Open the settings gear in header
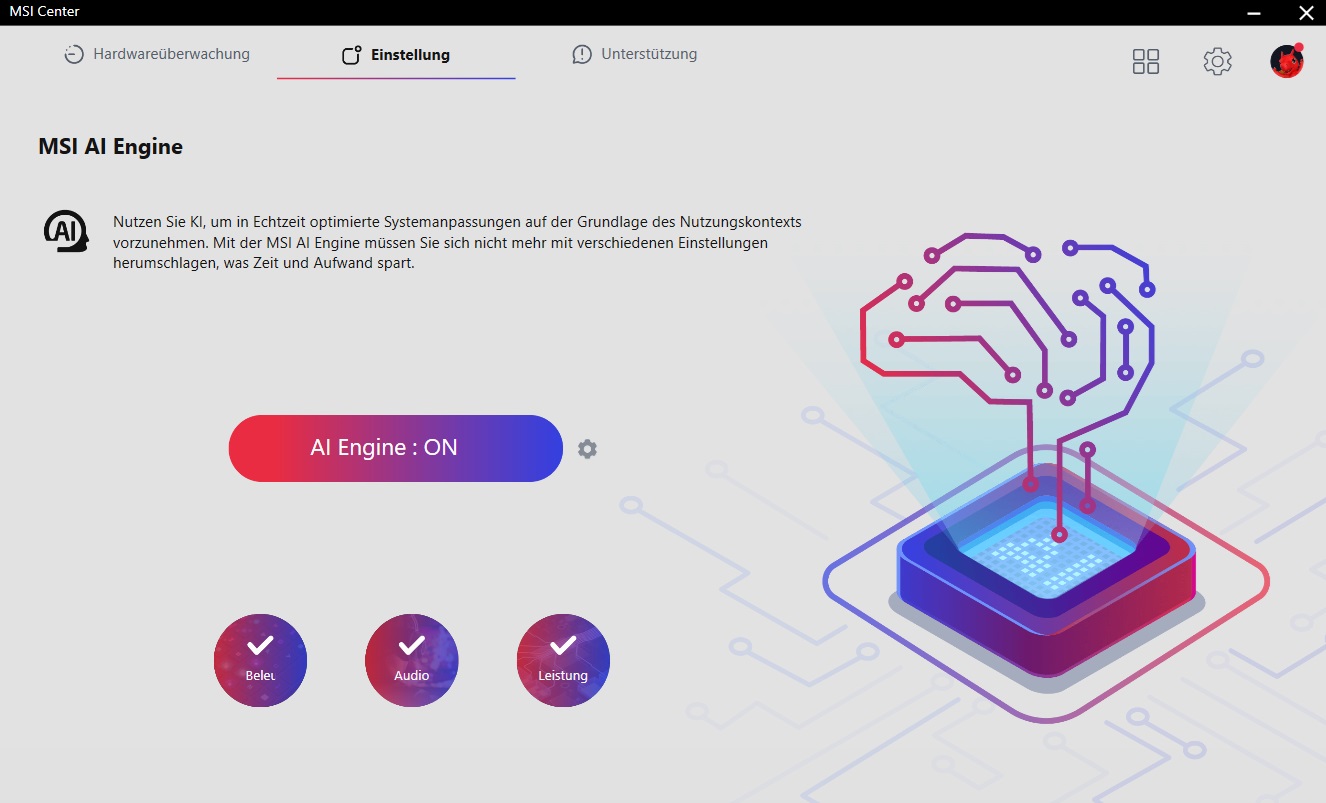This screenshot has width=1326, height=803. tap(1217, 62)
